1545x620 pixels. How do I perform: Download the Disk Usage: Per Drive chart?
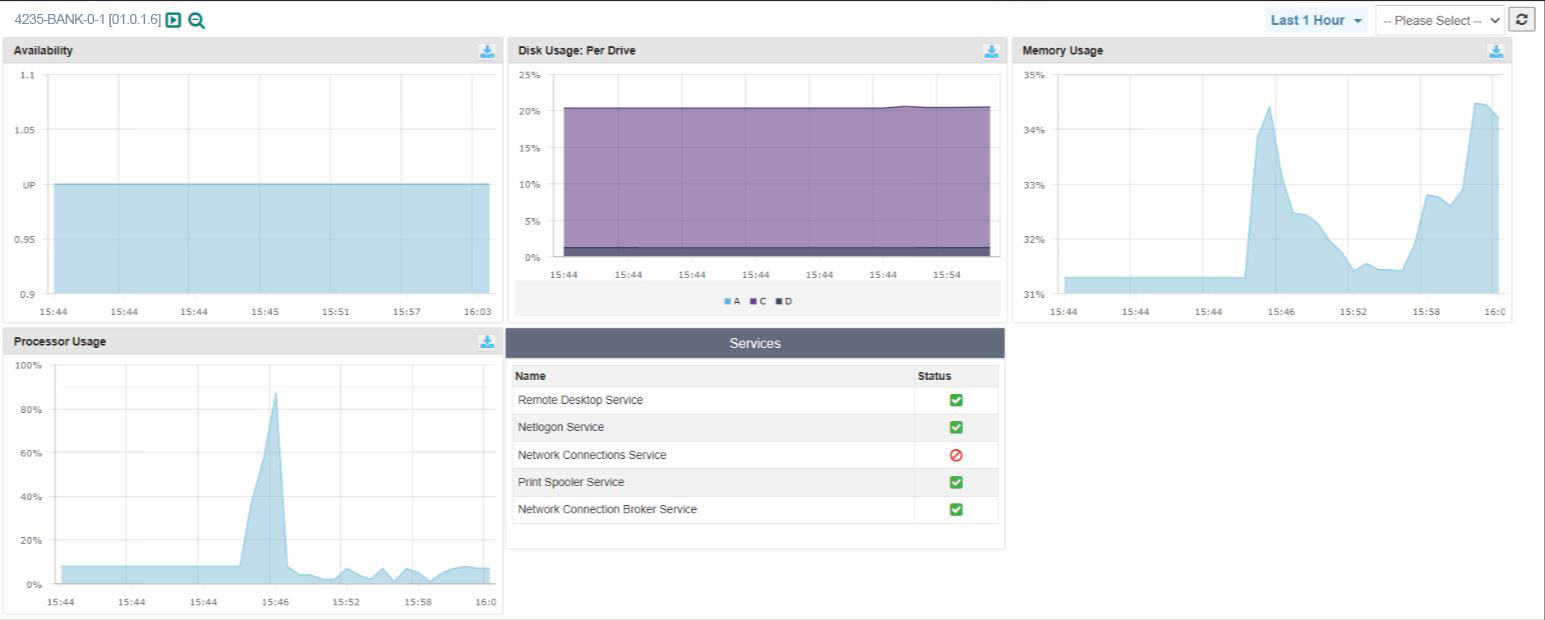[991, 51]
